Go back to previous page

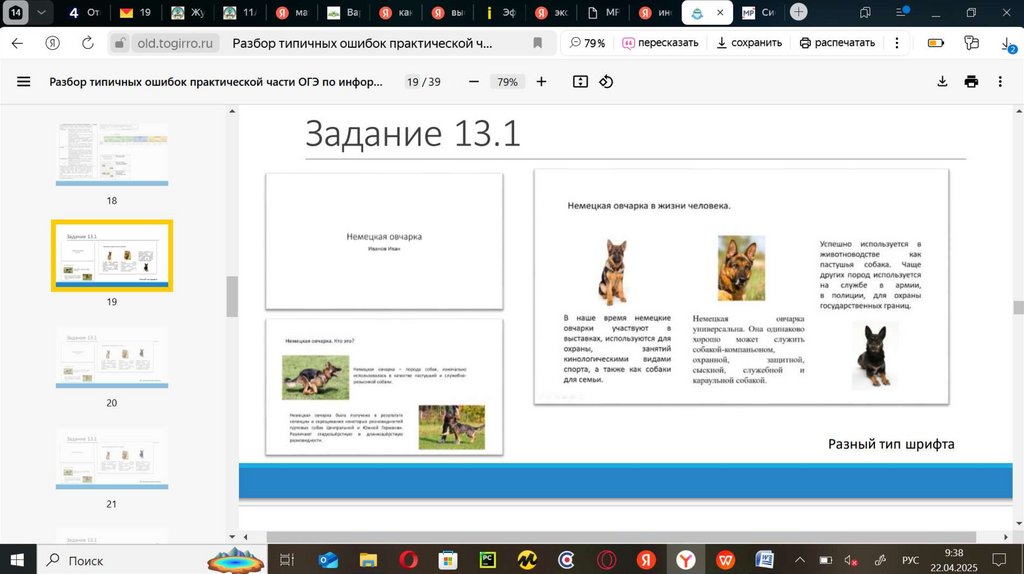click(x=17, y=44)
